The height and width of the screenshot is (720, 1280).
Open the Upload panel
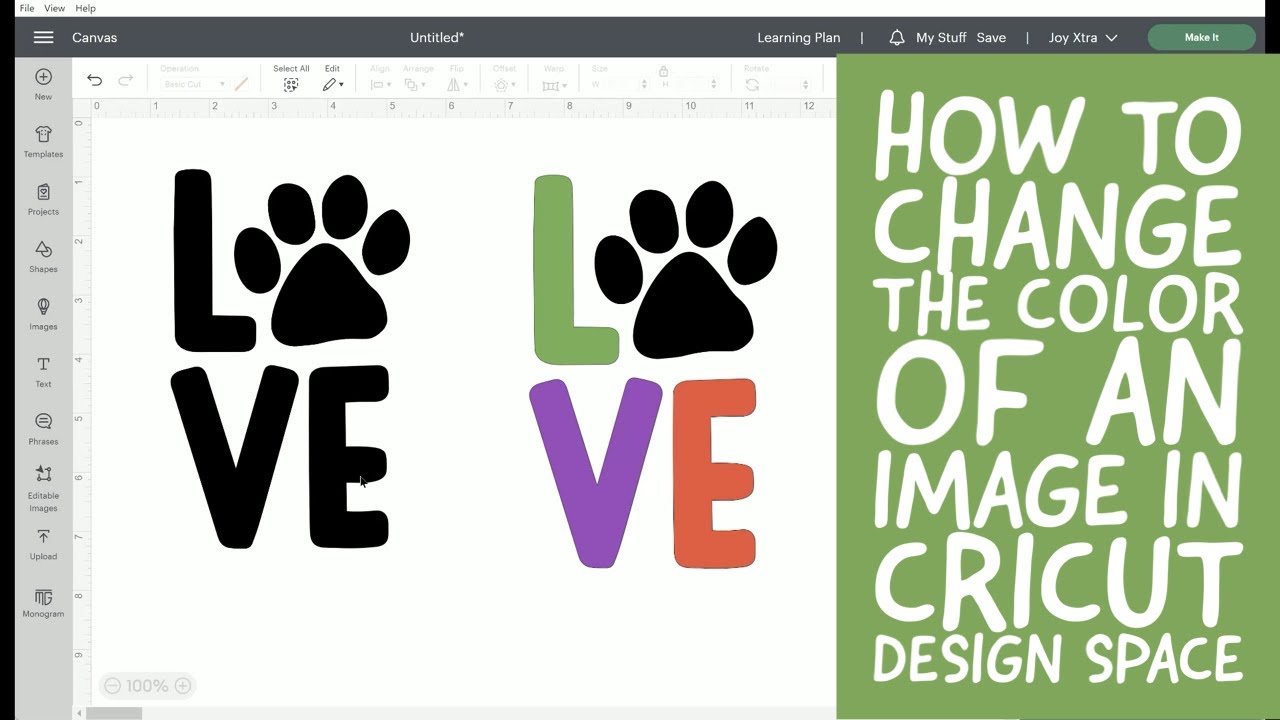pos(43,545)
